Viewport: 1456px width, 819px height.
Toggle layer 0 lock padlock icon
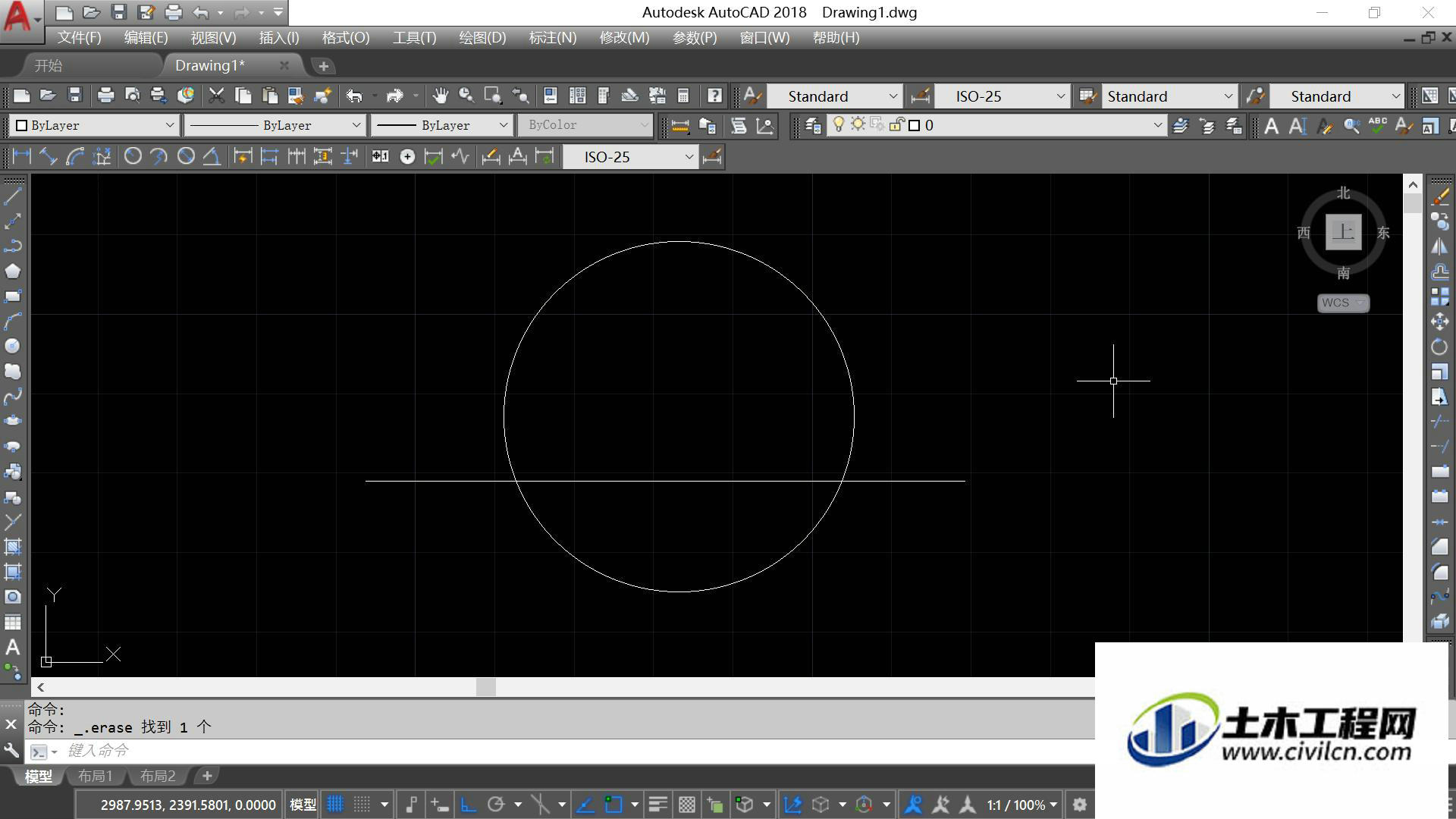coord(896,124)
